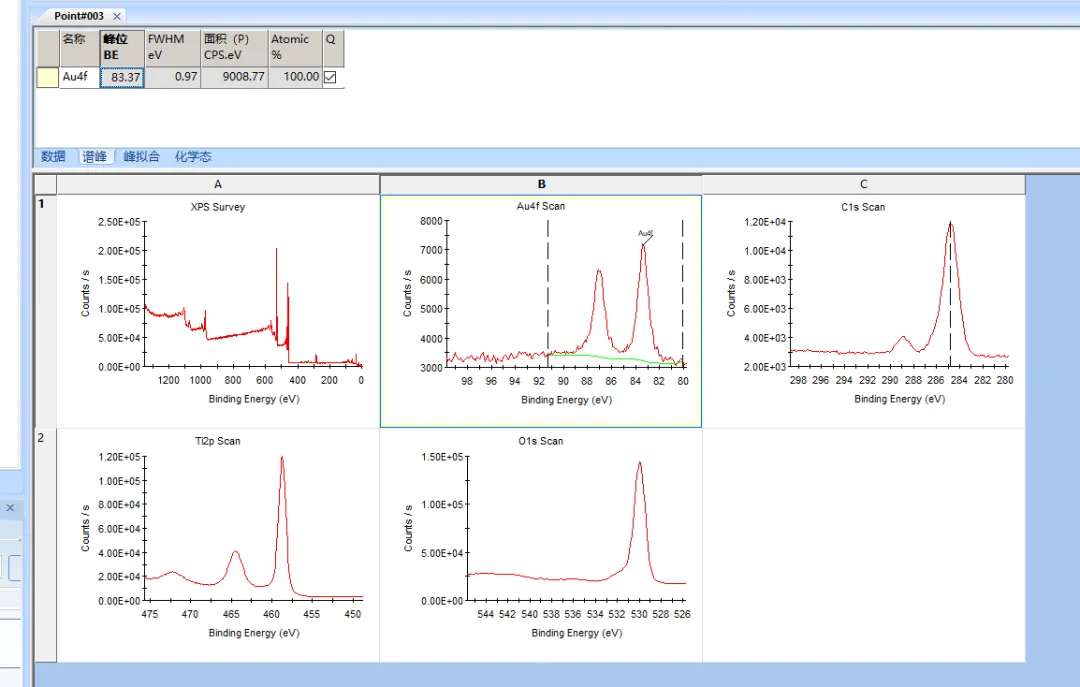This screenshot has width=1080, height=687.
Task: Open the XPS Survey spectrum thumbnail
Action: [x=218, y=300]
